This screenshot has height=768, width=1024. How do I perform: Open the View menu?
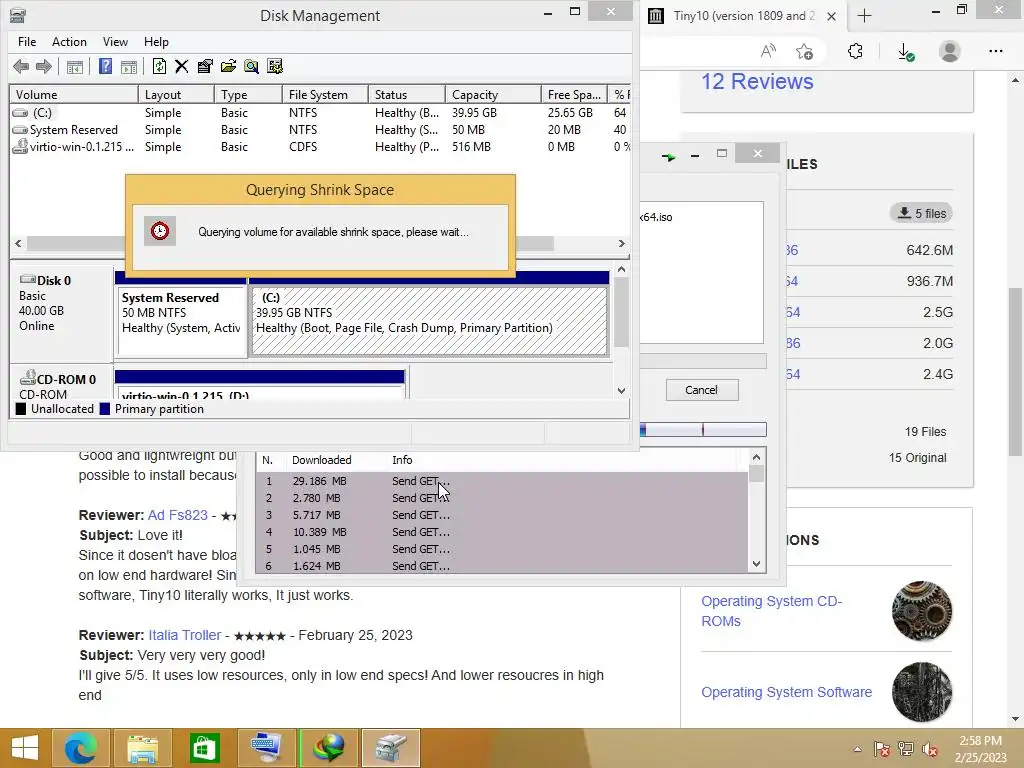(x=115, y=42)
